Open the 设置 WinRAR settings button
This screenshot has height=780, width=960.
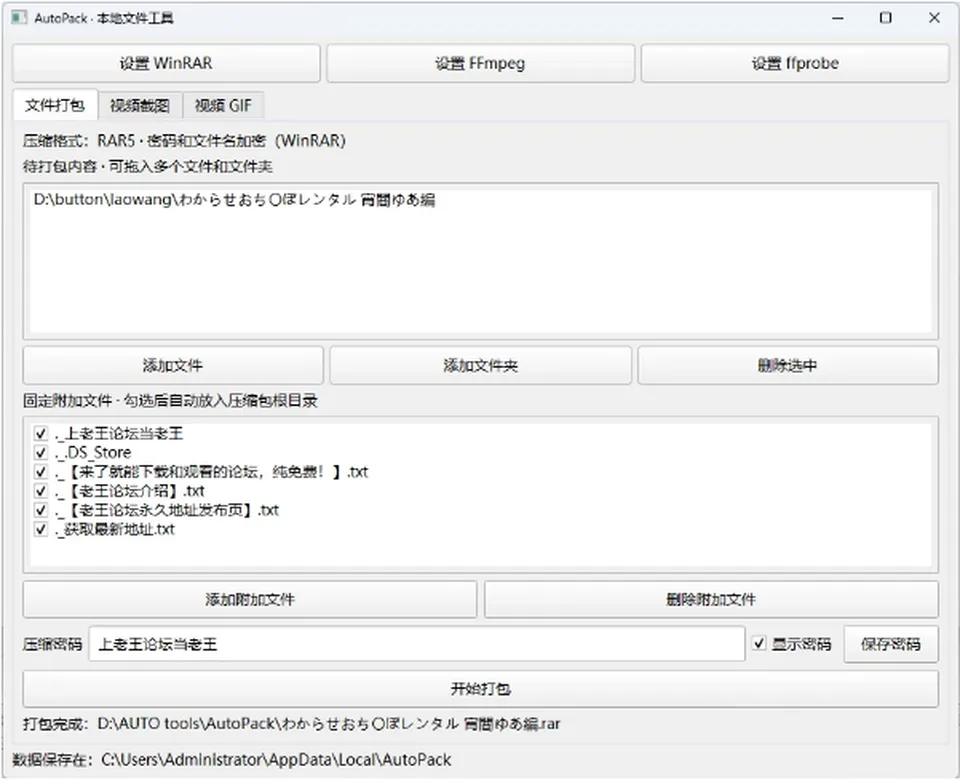(x=166, y=63)
